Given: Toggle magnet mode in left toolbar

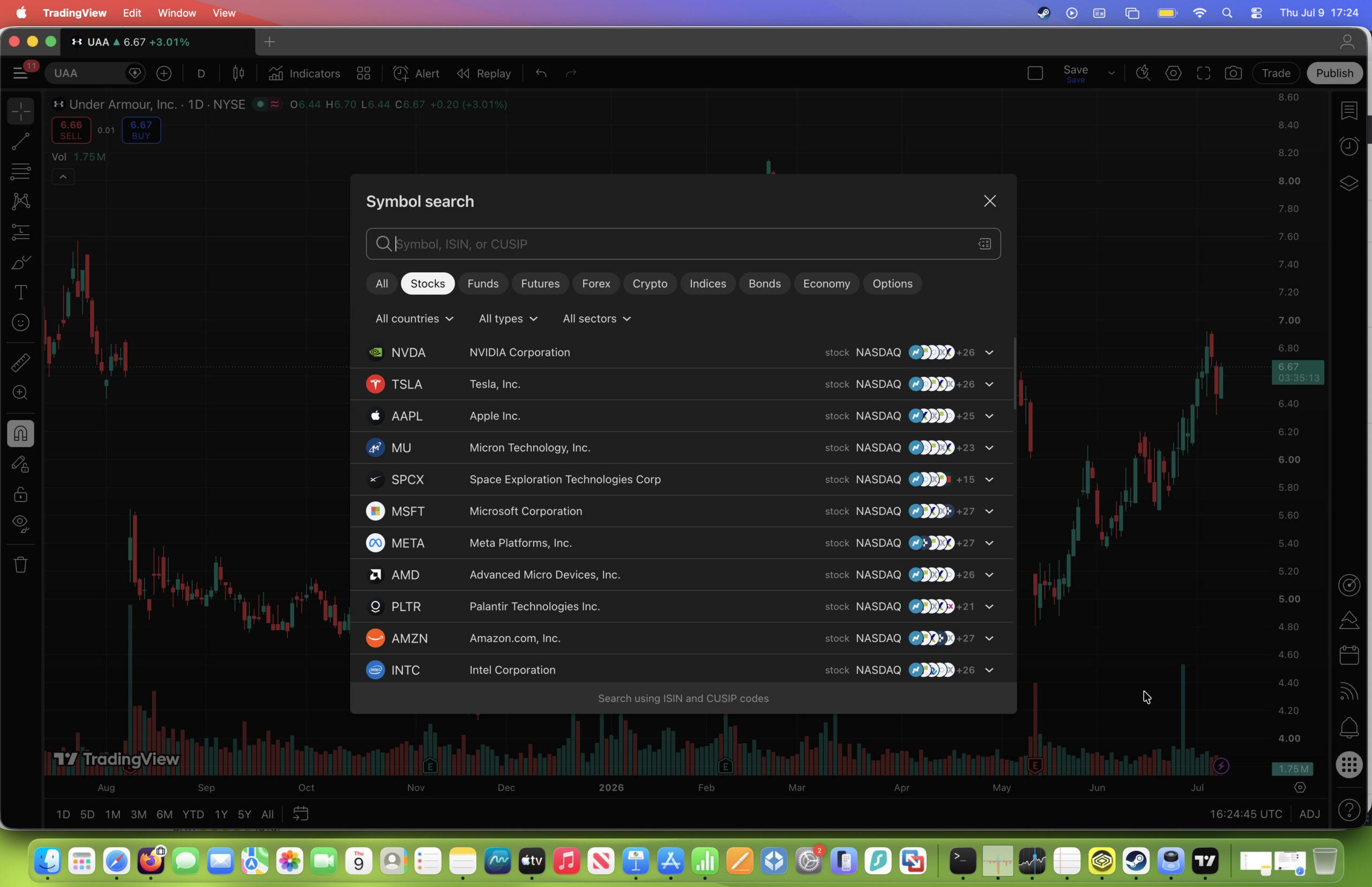Looking at the screenshot, I should click(x=21, y=433).
